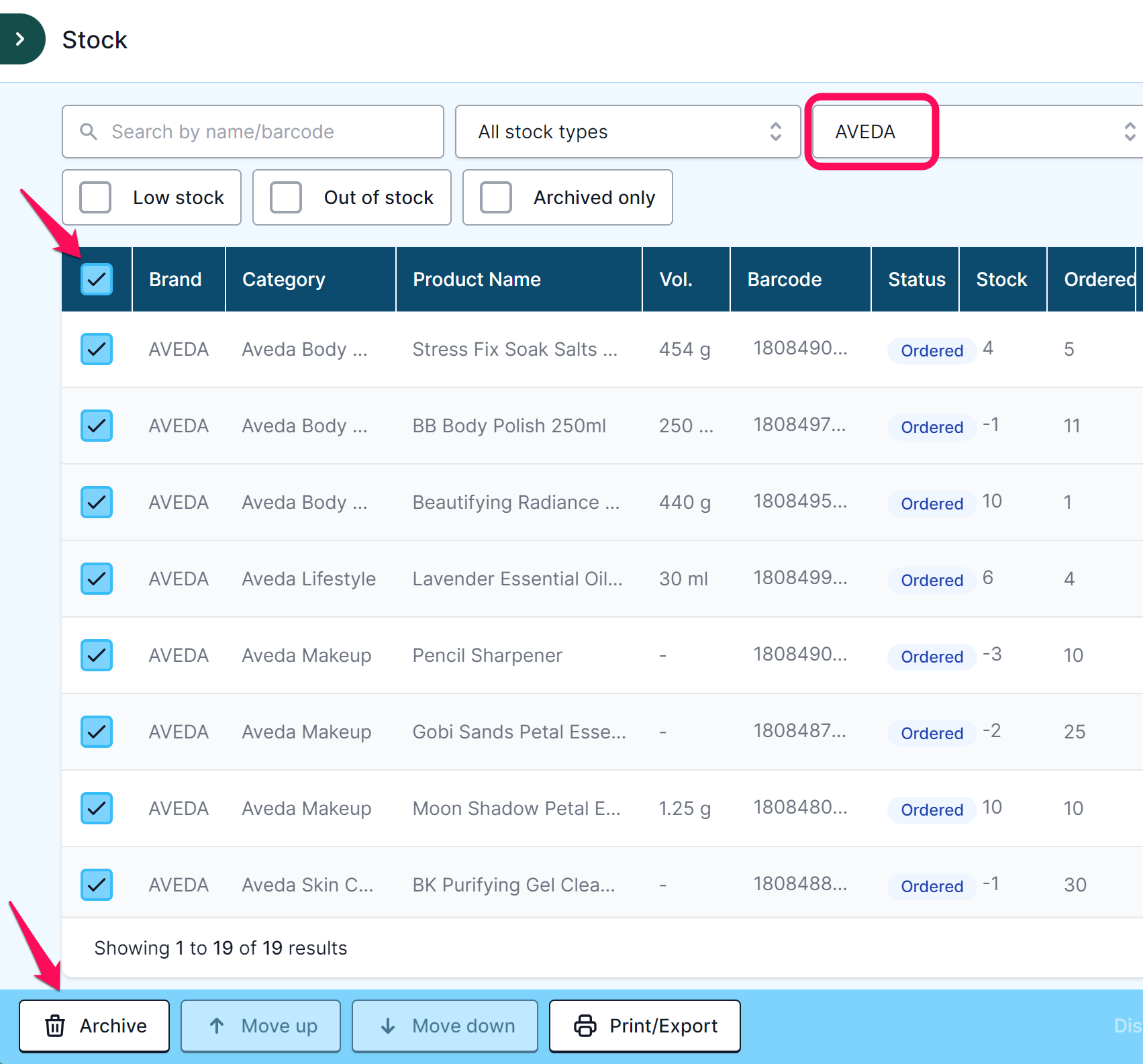Uncheck the select-all checkbox in table header
Image resolution: width=1143 pixels, height=1064 pixels.
pyautogui.click(x=97, y=279)
